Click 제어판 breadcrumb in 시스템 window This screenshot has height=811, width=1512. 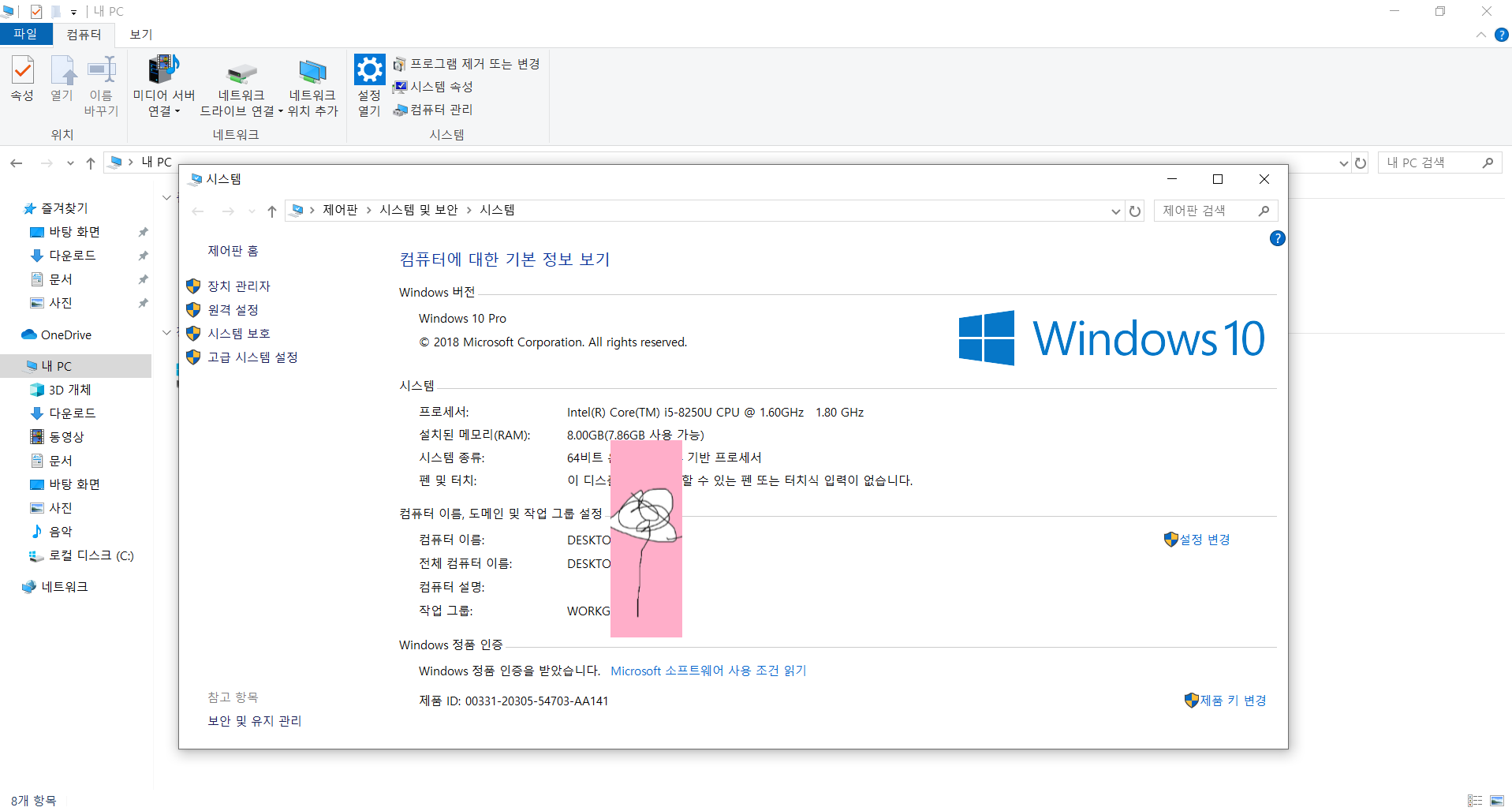340,210
